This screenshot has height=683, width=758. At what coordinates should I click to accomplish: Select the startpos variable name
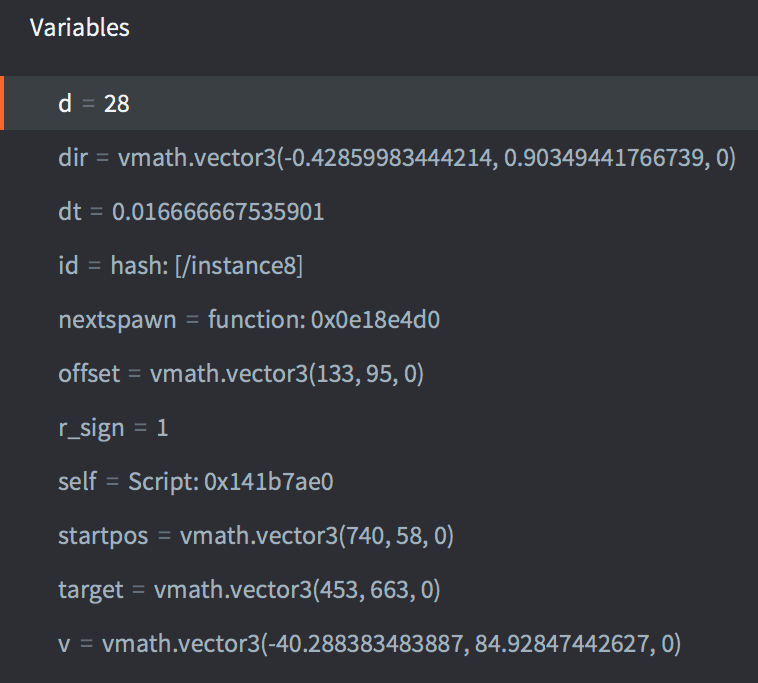(x=102, y=536)
